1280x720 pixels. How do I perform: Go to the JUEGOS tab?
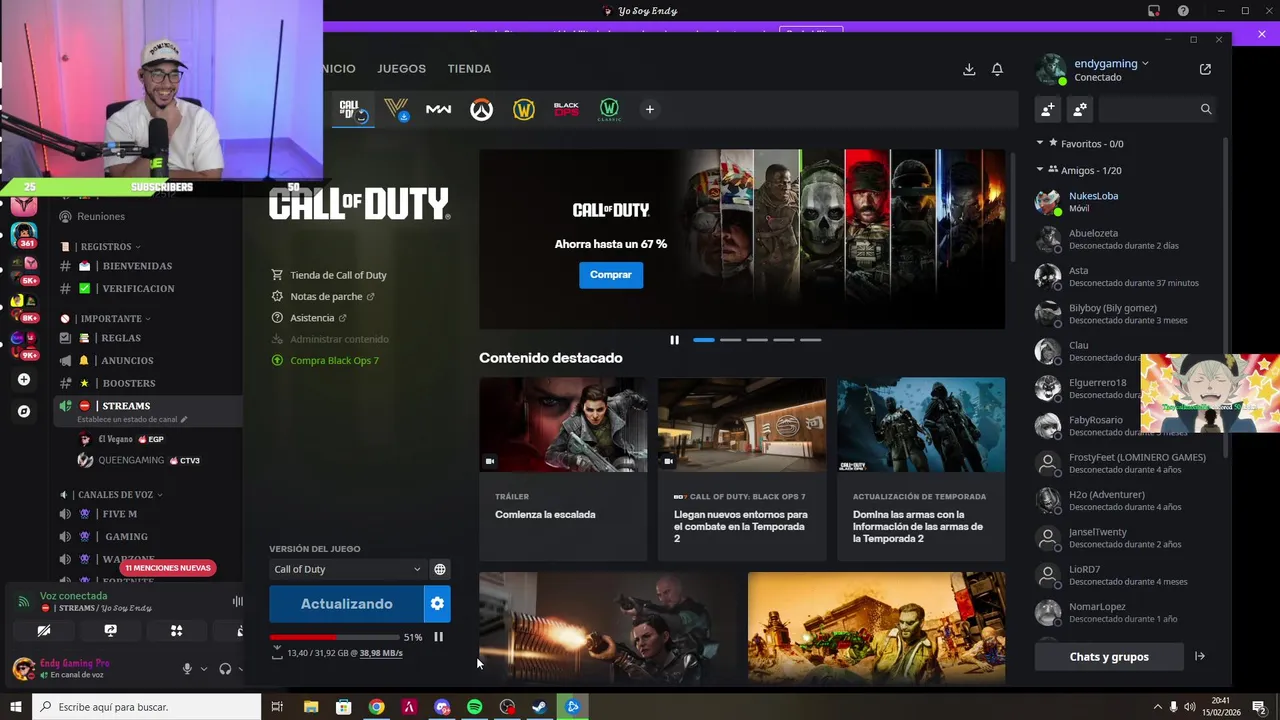[401, 69]
